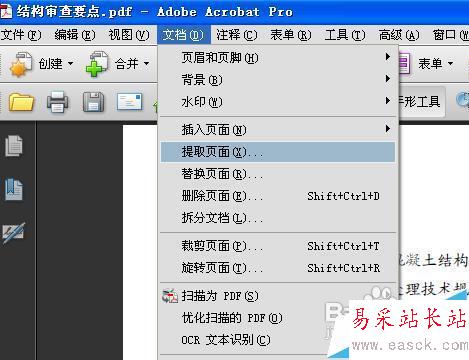Open the 高级(A) menu

399,35
